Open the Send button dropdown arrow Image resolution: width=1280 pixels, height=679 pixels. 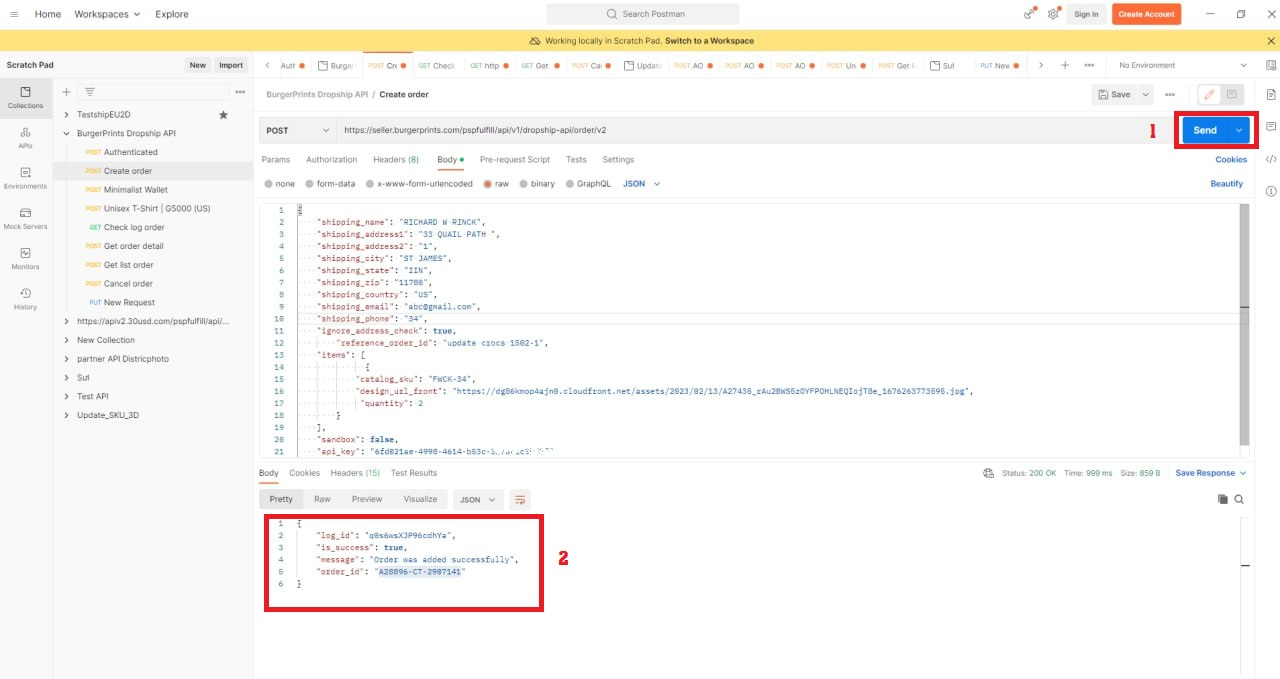tap(1240, 130)
